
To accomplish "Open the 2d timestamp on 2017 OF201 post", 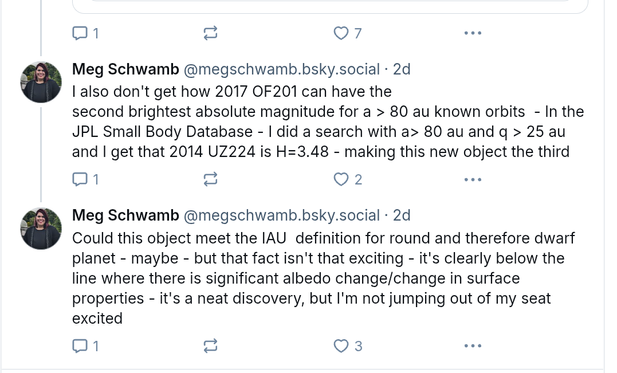I will [402, 69].
